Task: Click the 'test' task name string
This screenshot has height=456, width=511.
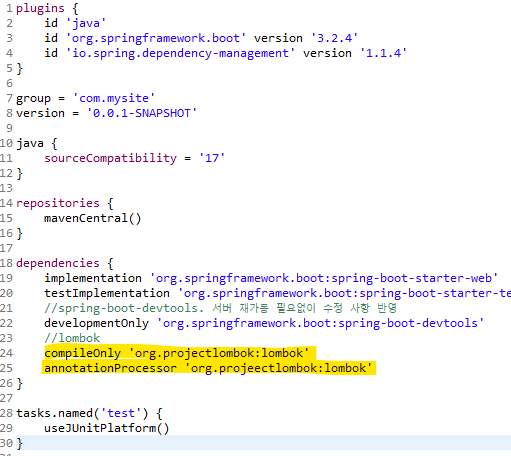Action: coord(121,413)
